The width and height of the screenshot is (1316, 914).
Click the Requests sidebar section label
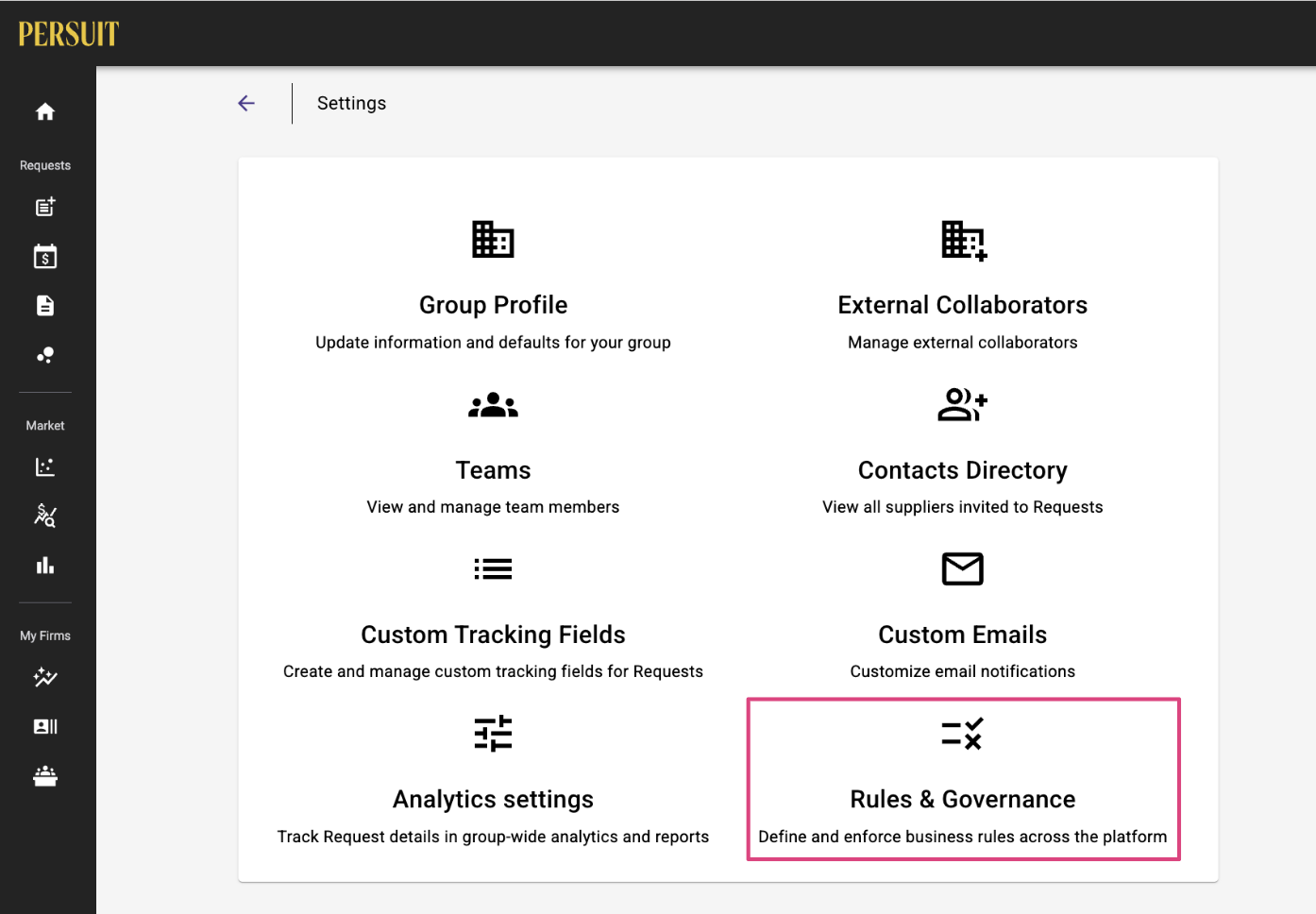pyautogui.click(x=45, y=165)
